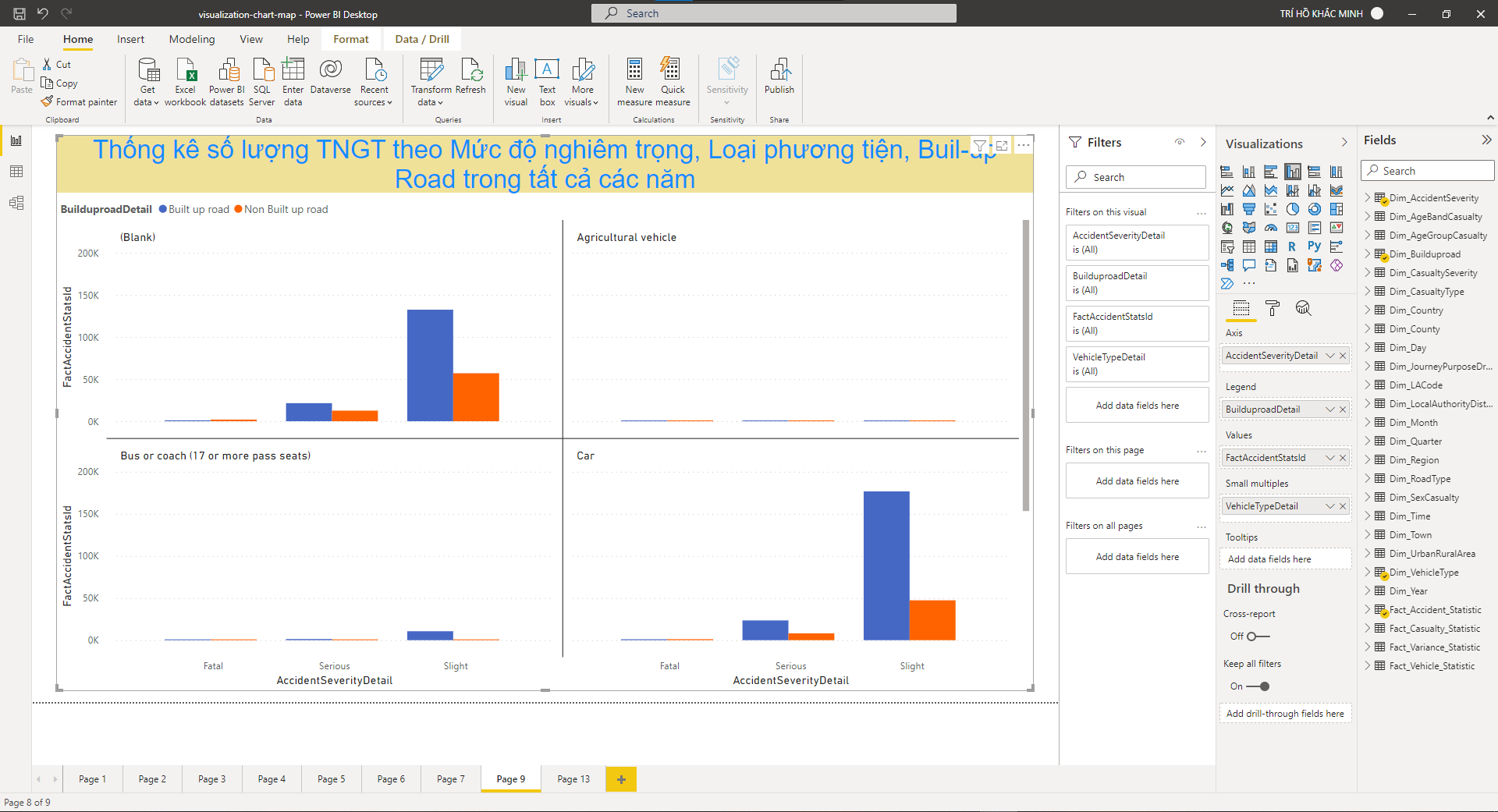
Task: Click Refresh in Queries group
Action: click(x=470, y=76)
